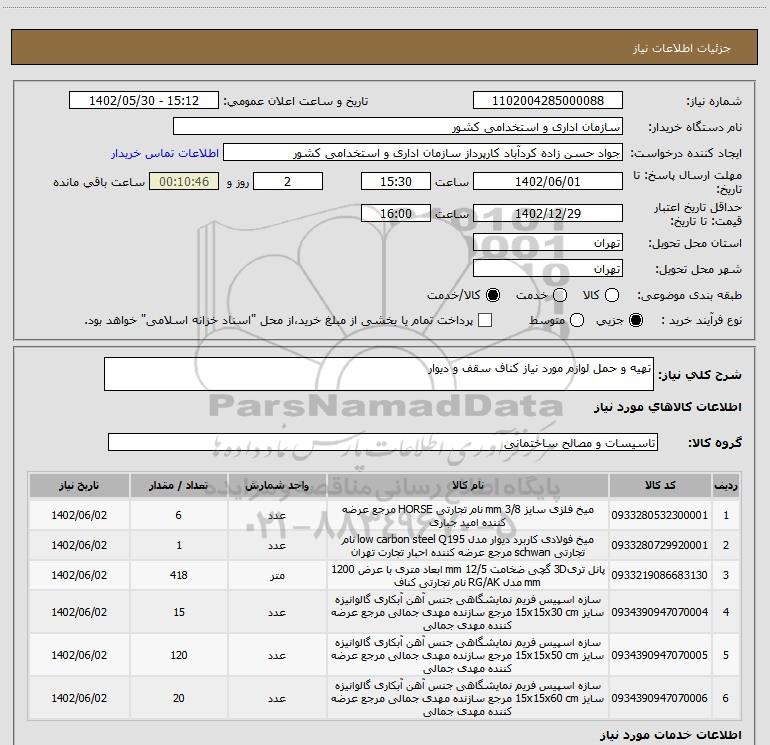Click the response deadline date 1402/06/01

(548, 181)
